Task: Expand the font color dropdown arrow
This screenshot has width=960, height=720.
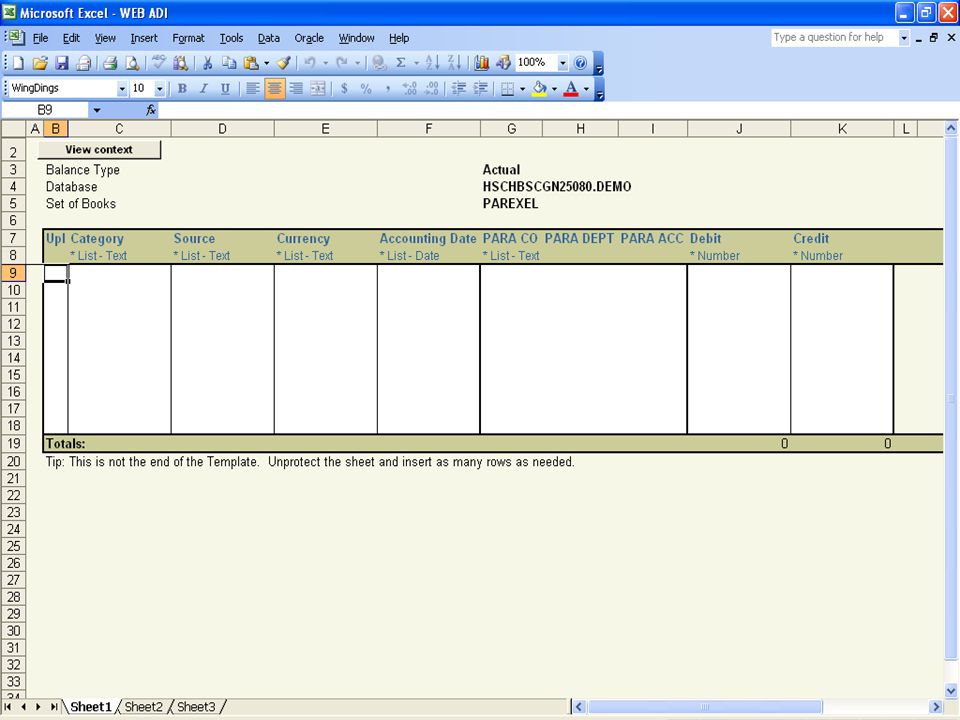Action: [x=586, y=89]
